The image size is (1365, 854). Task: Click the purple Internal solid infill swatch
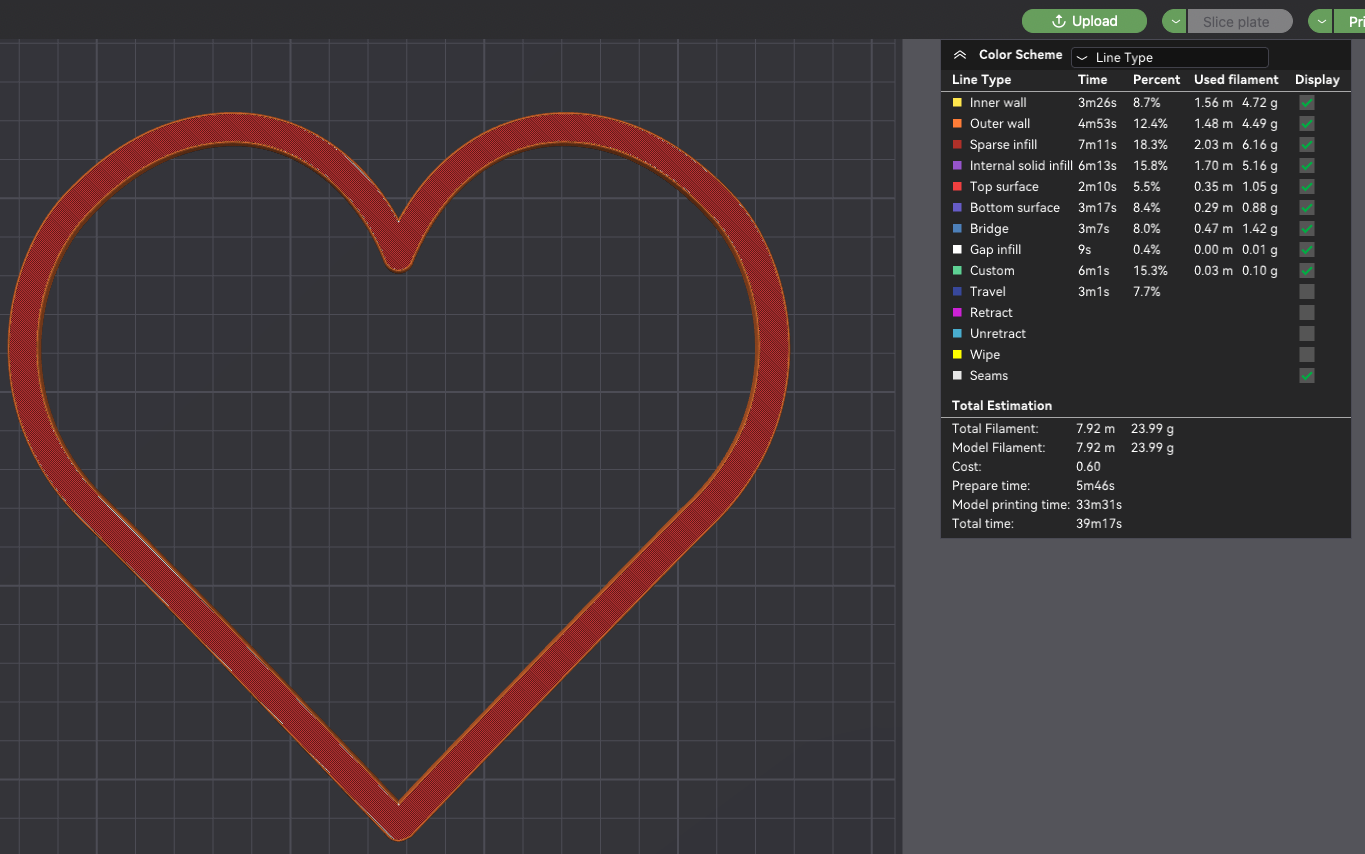click(957, 165)
